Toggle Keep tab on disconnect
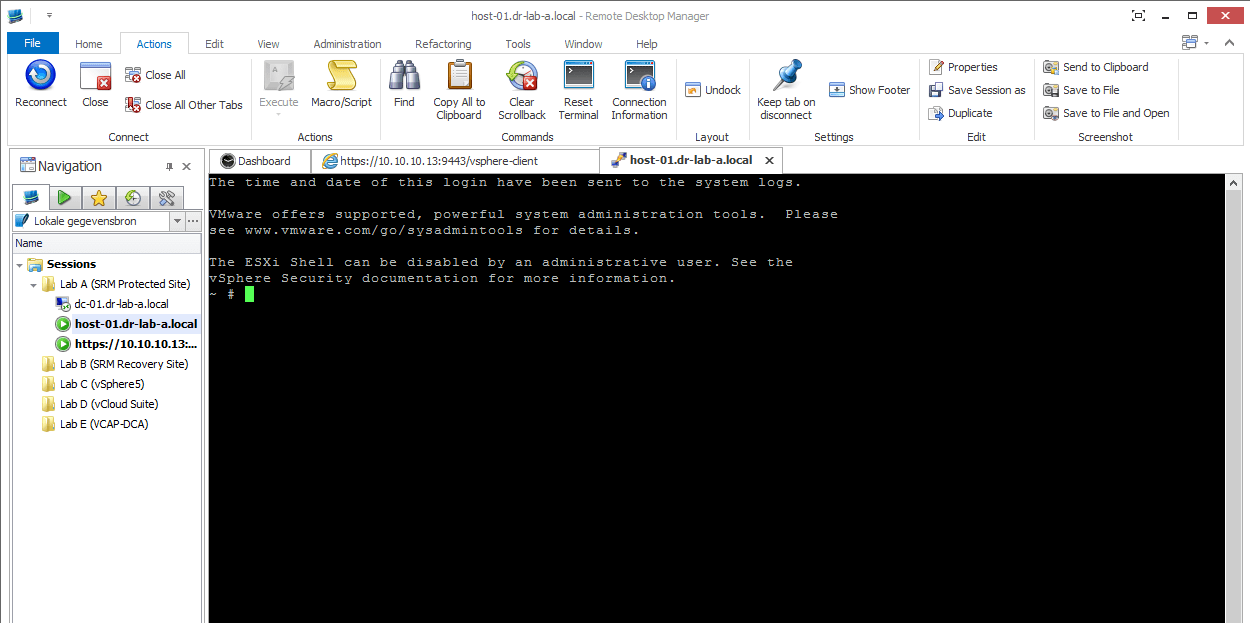This screenshot has width=1250, height=623. pyautogui.click(x=786, y=90)
